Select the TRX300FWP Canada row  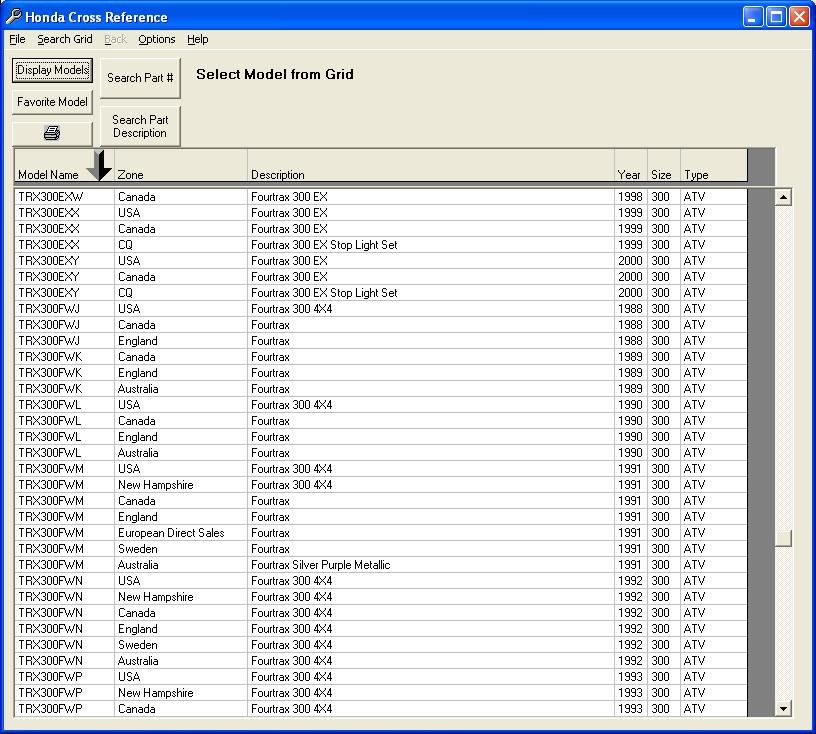[381, 709]
